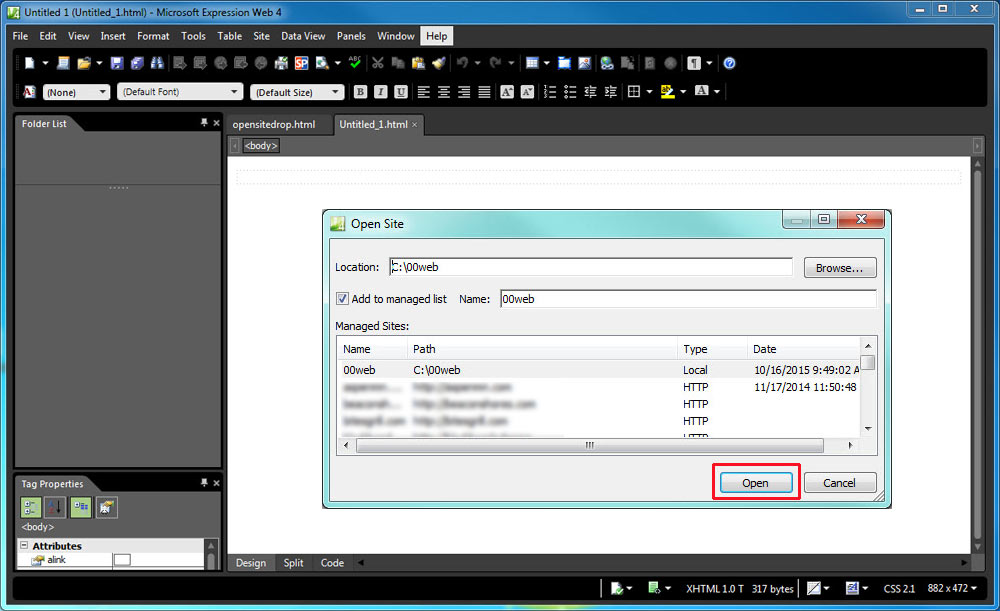Toggle Show Formatting Marks paragraph icon
Image resolution: width=1000 pixels, height=611 pixels.
(694, 63)
